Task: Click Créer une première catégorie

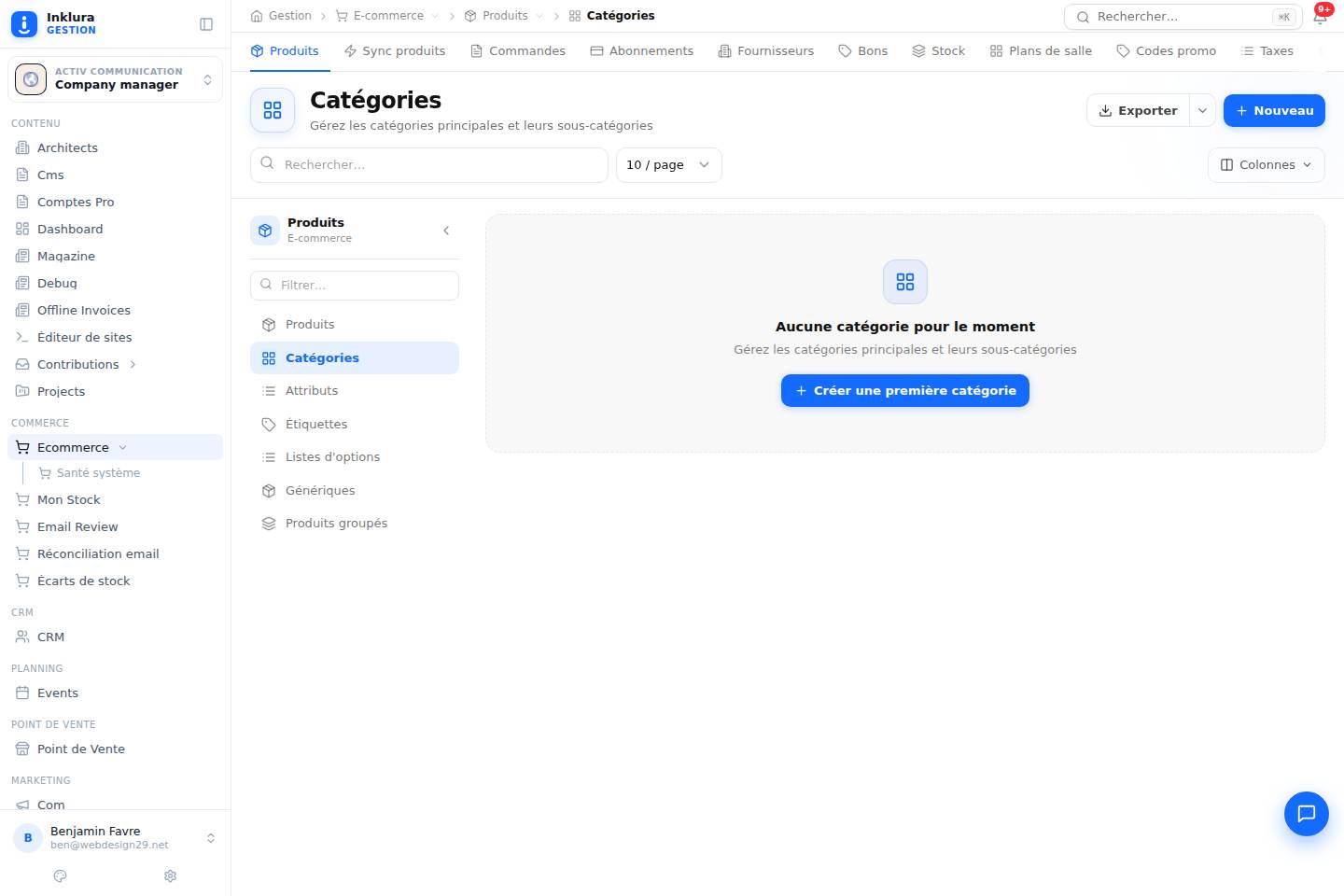Action: 905,391
